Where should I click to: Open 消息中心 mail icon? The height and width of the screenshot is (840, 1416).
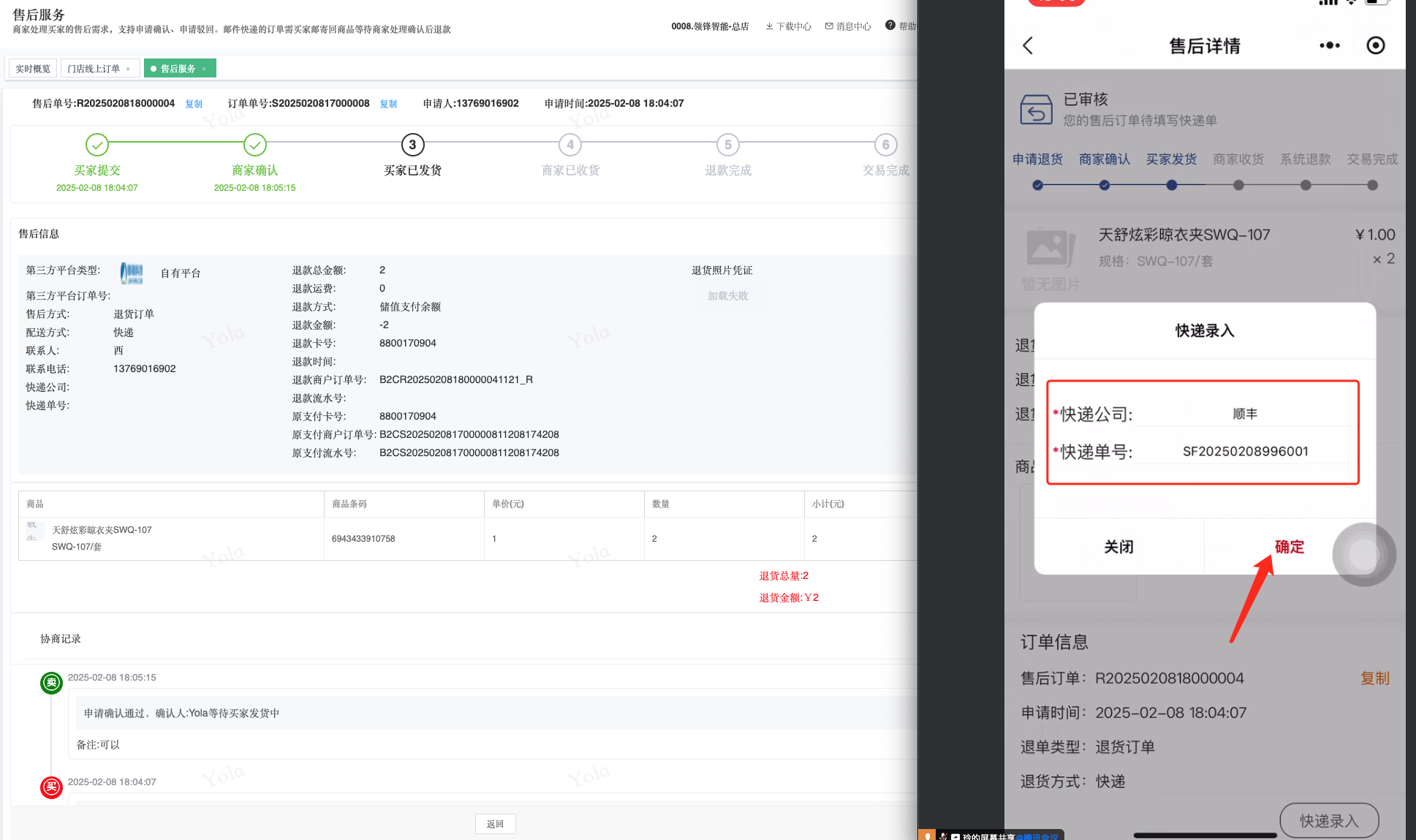click(829, 26)
